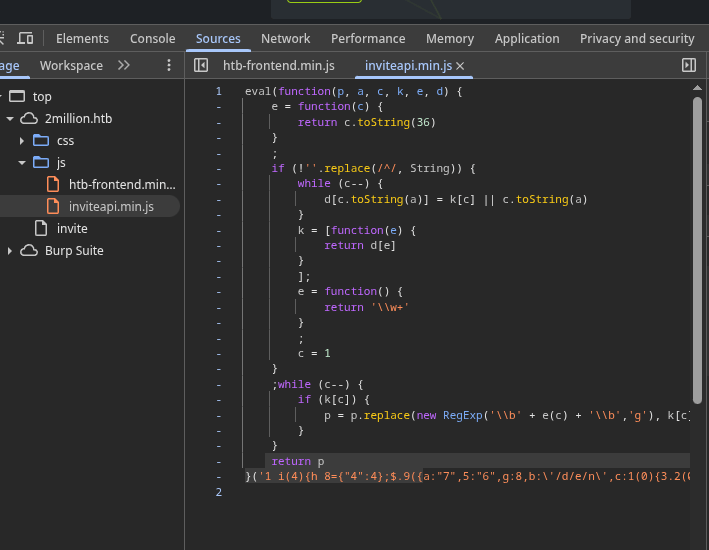Click the 'if (k[c]) {' code line
The width and height of the screenshot is (709, 550).
click(334, 400)
